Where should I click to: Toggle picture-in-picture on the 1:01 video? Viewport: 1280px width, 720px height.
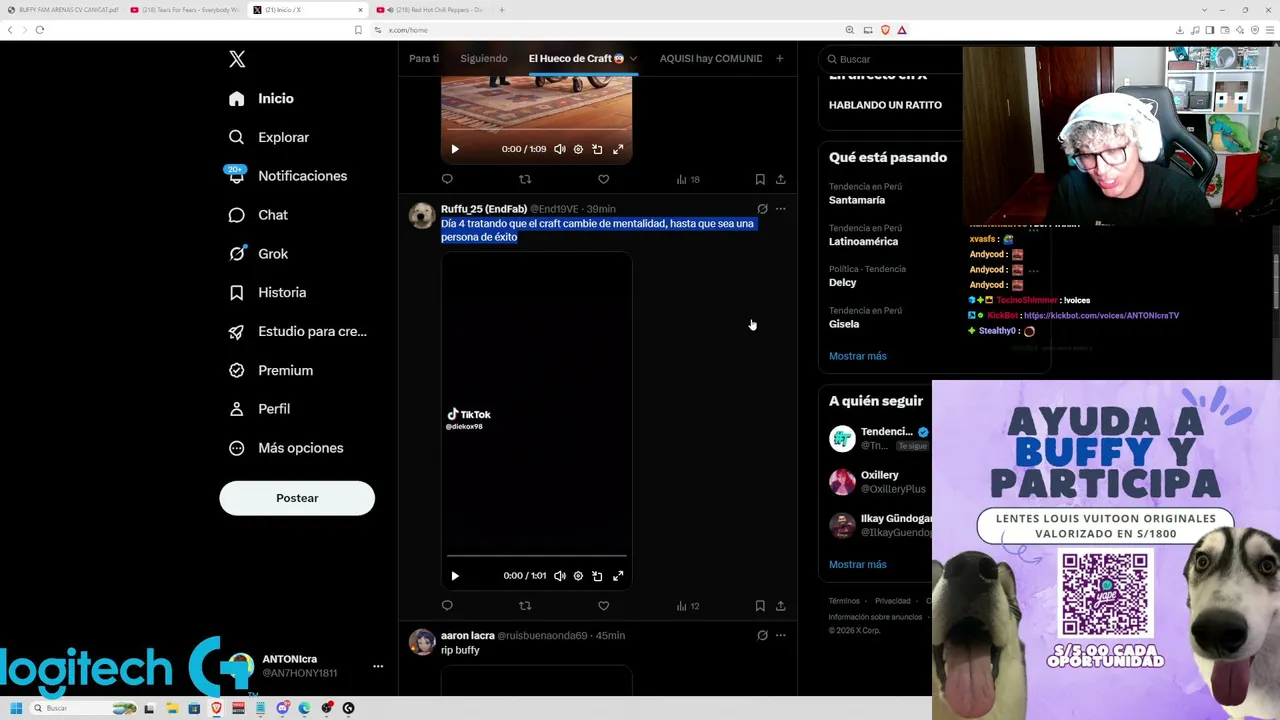597,576
